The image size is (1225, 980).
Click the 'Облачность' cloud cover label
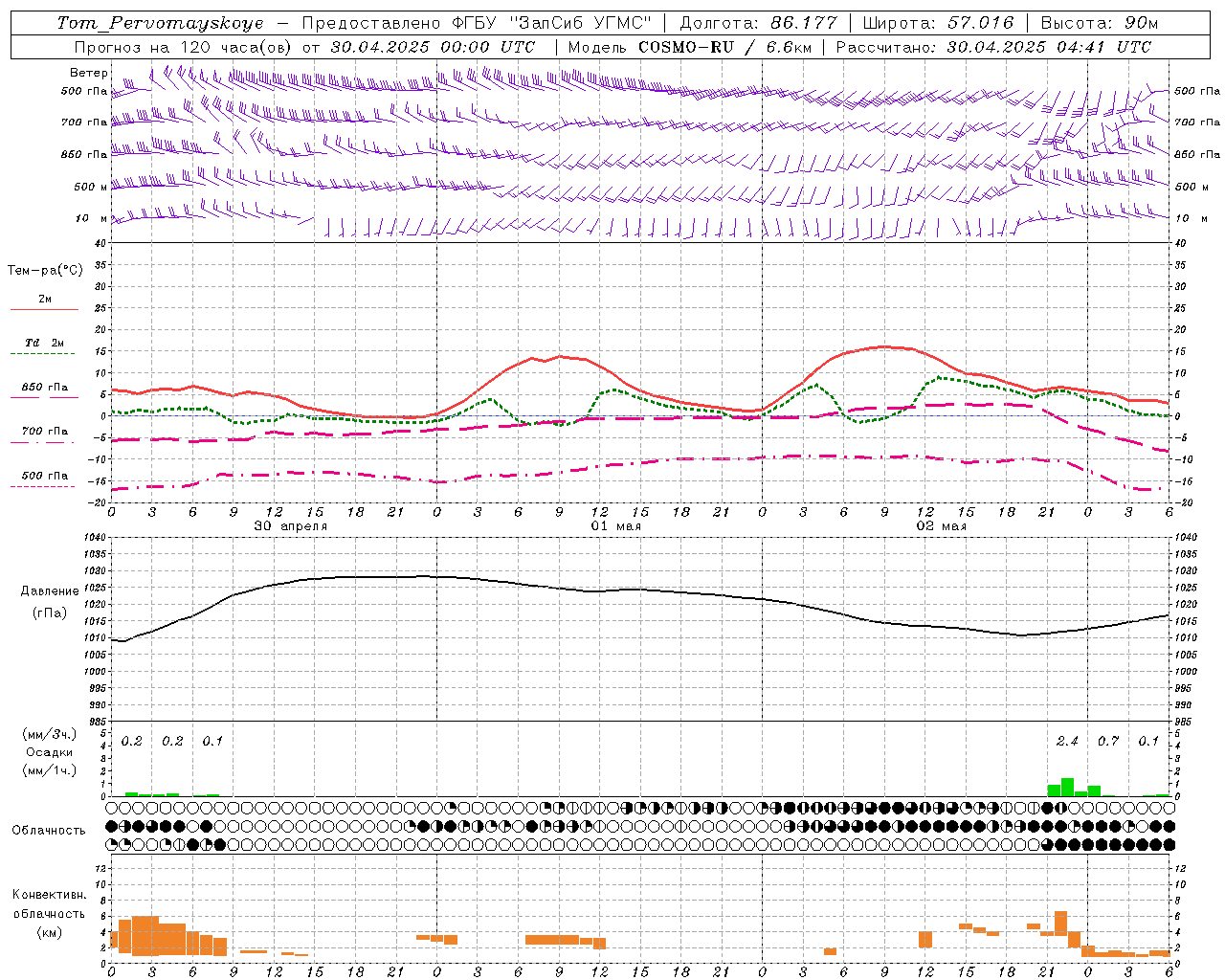point(49,830)
